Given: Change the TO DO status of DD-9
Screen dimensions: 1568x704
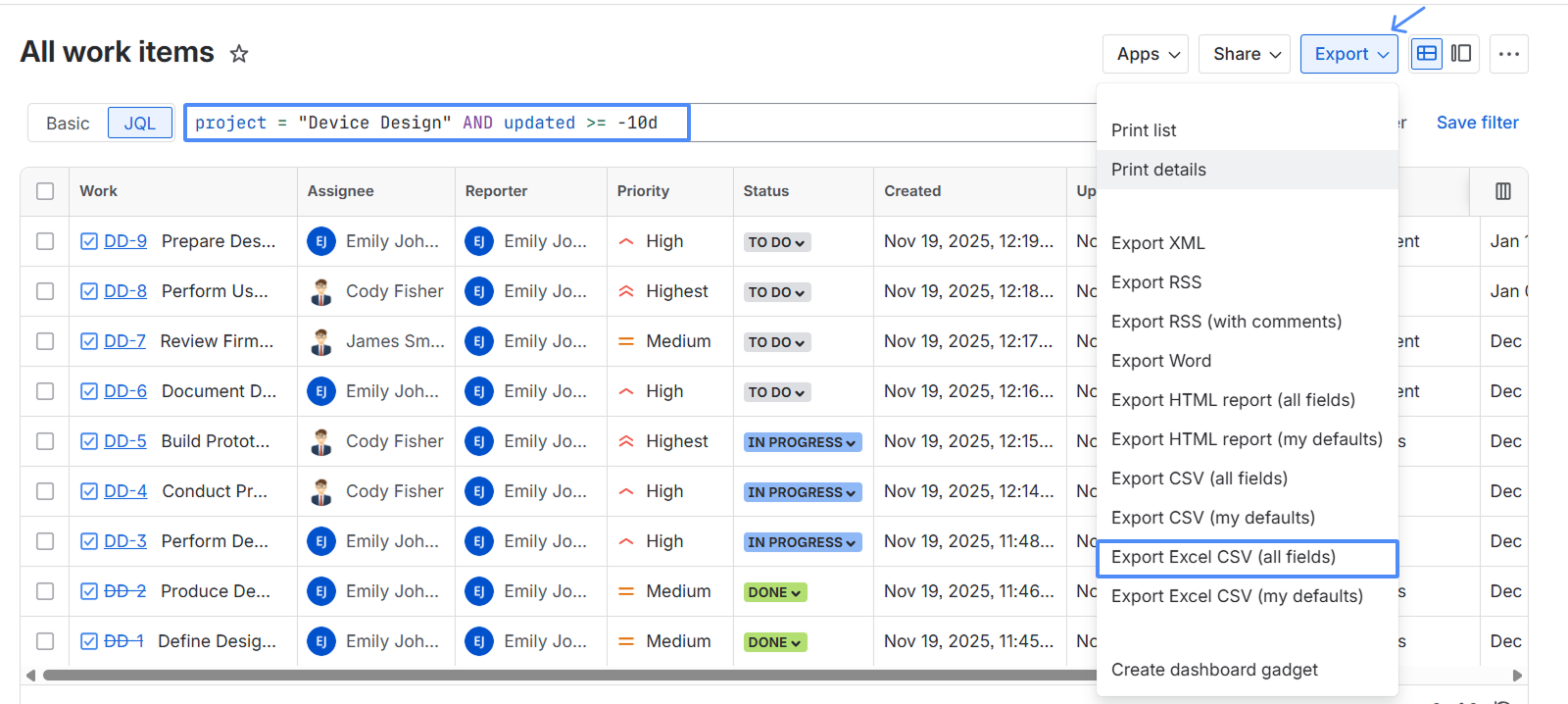Looking at the screenshot, I should 776,242.
